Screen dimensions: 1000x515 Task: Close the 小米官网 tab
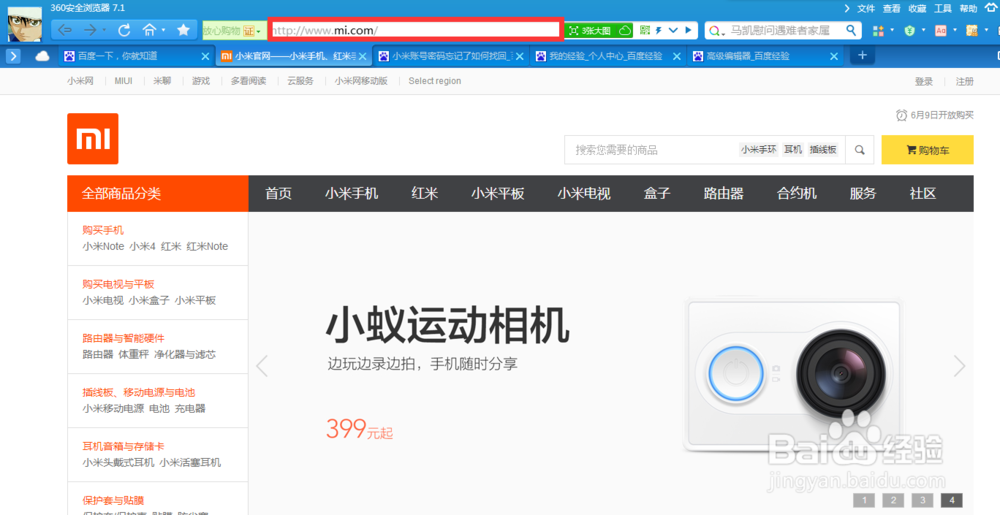[x=363, y=56]
